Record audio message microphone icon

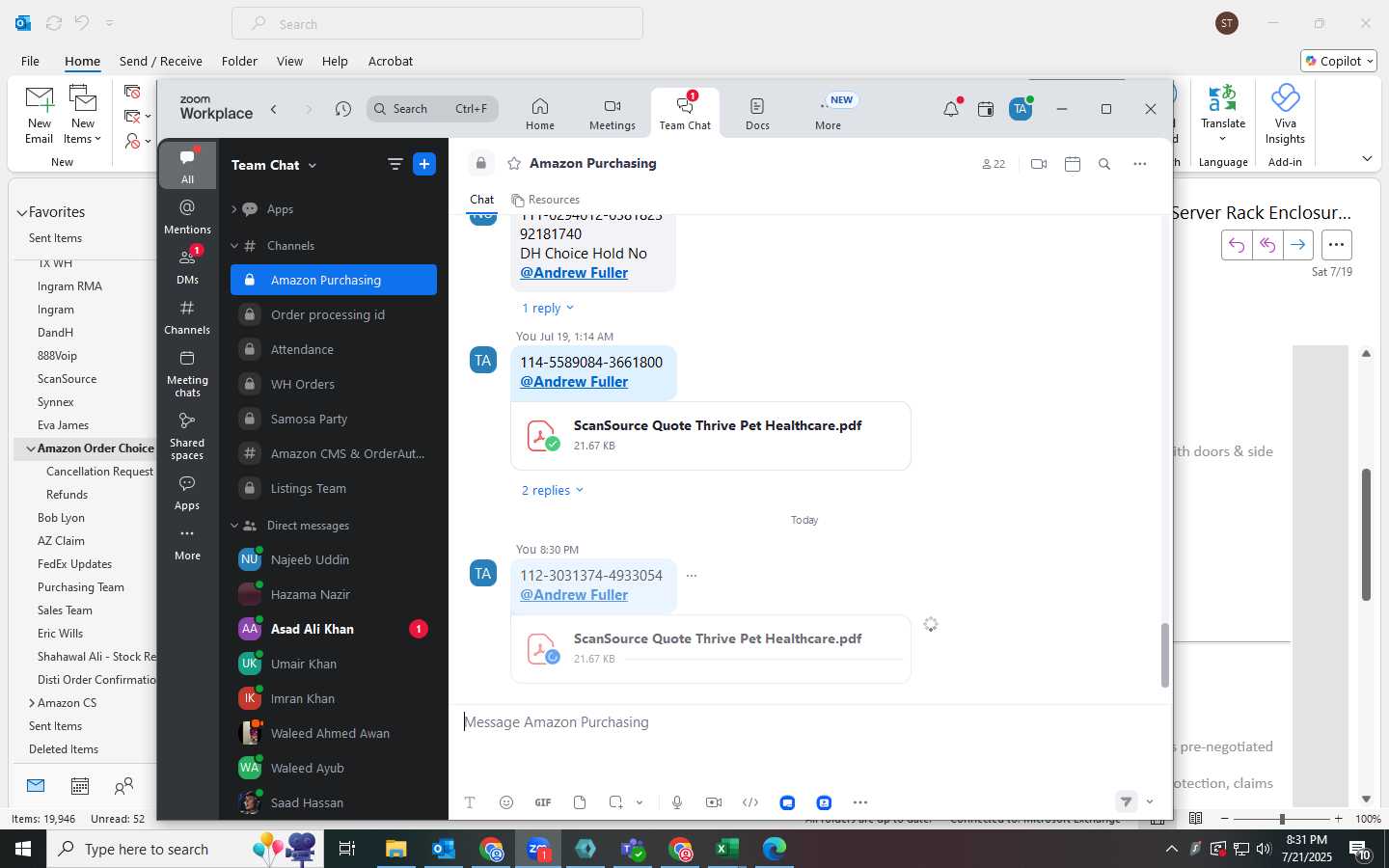point(677,802)
